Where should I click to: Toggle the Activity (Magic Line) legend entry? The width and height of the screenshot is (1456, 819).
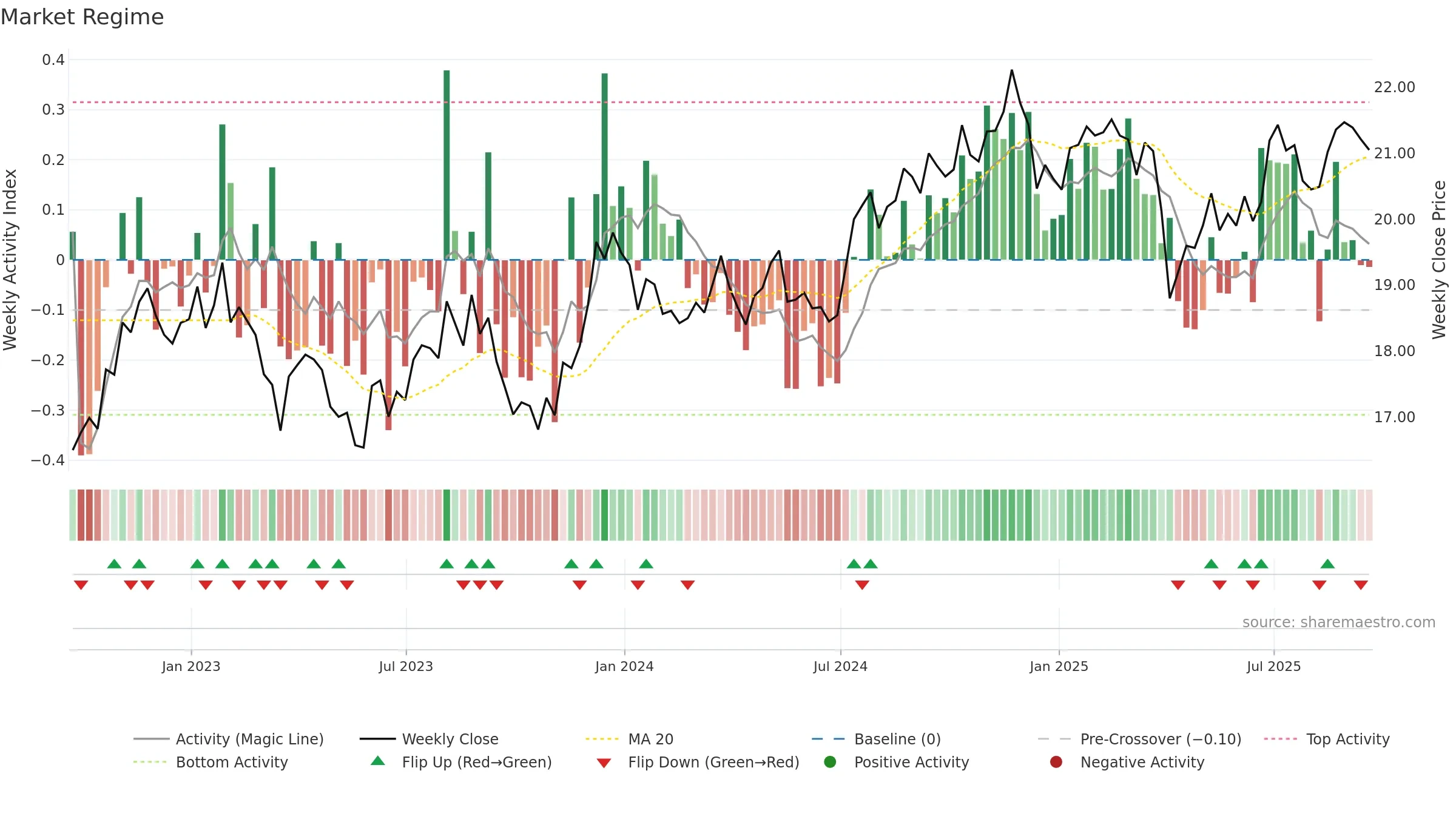click(229, 739)
